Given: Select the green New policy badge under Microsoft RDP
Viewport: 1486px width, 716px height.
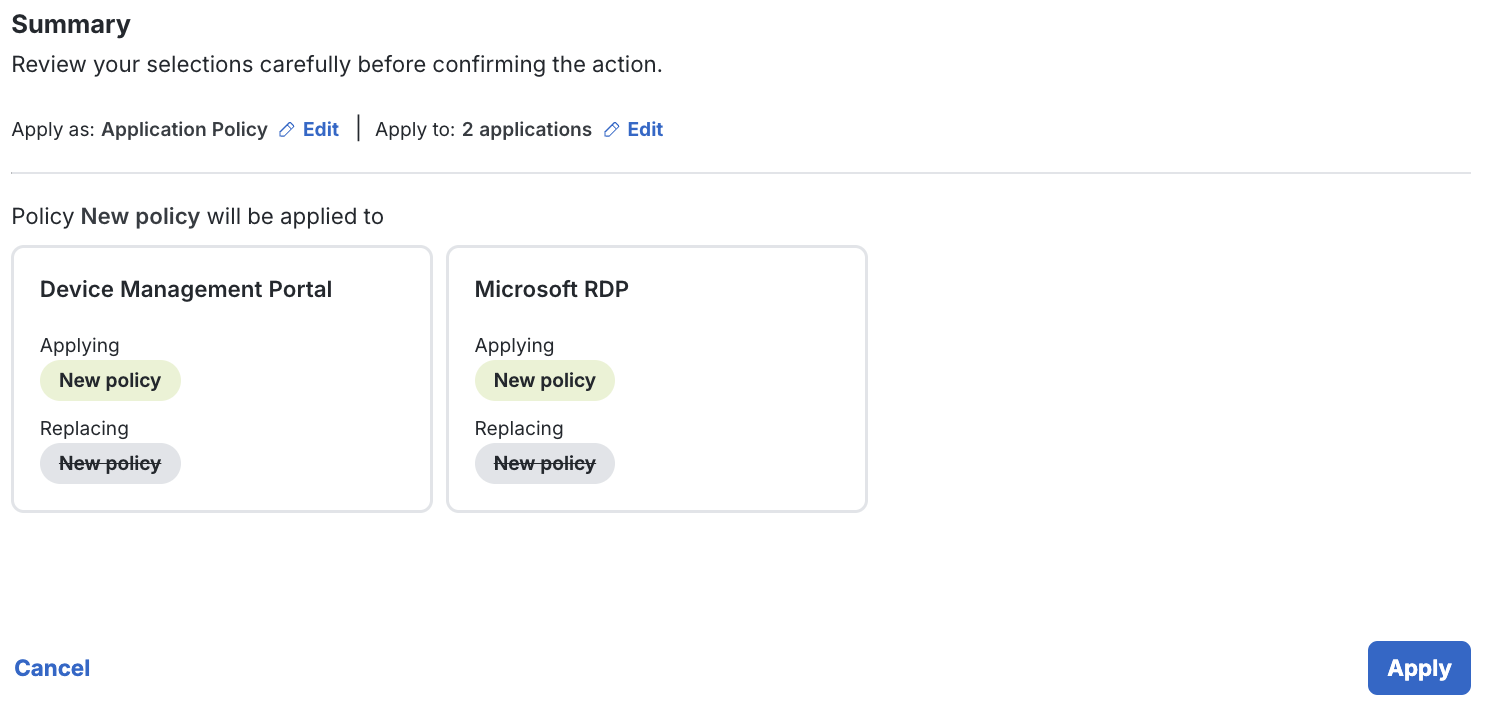Looking at the screenshot, I should [x=544, y=380].
